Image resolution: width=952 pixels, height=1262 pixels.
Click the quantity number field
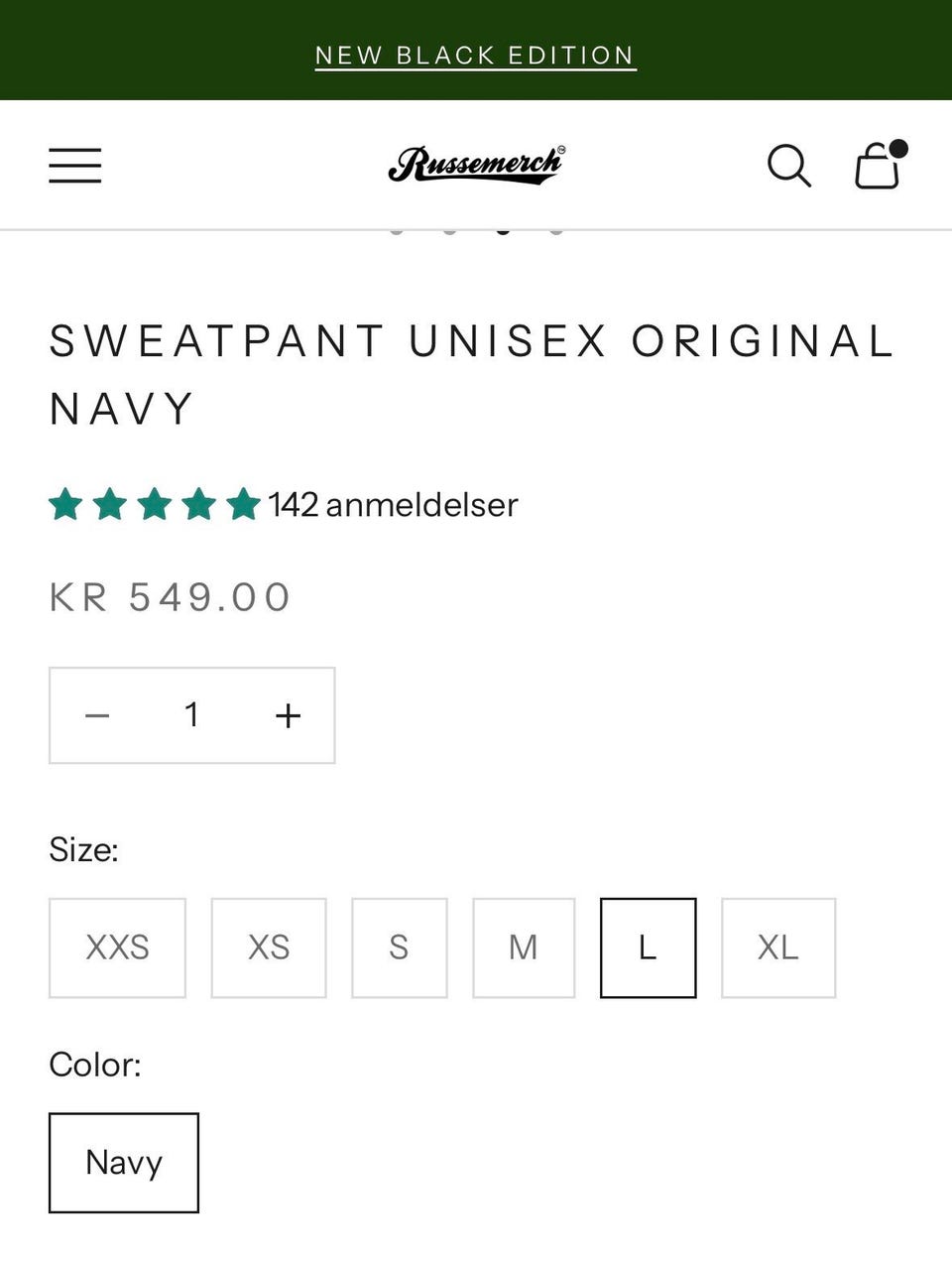192,715
